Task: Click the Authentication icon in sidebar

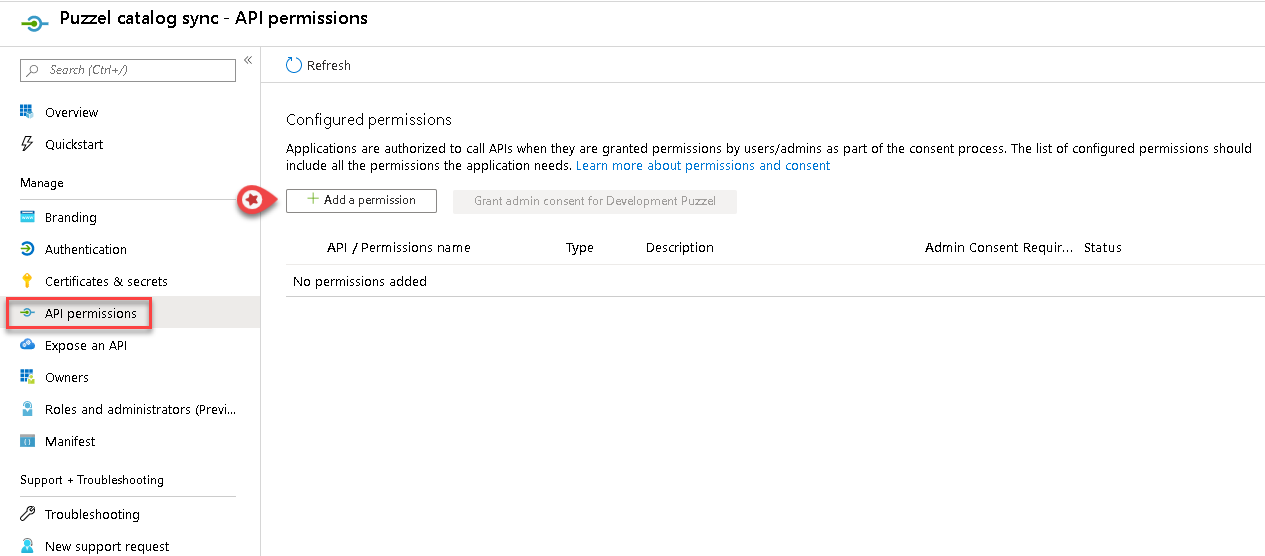Action: pyautogui.click(x=27, y=249)
